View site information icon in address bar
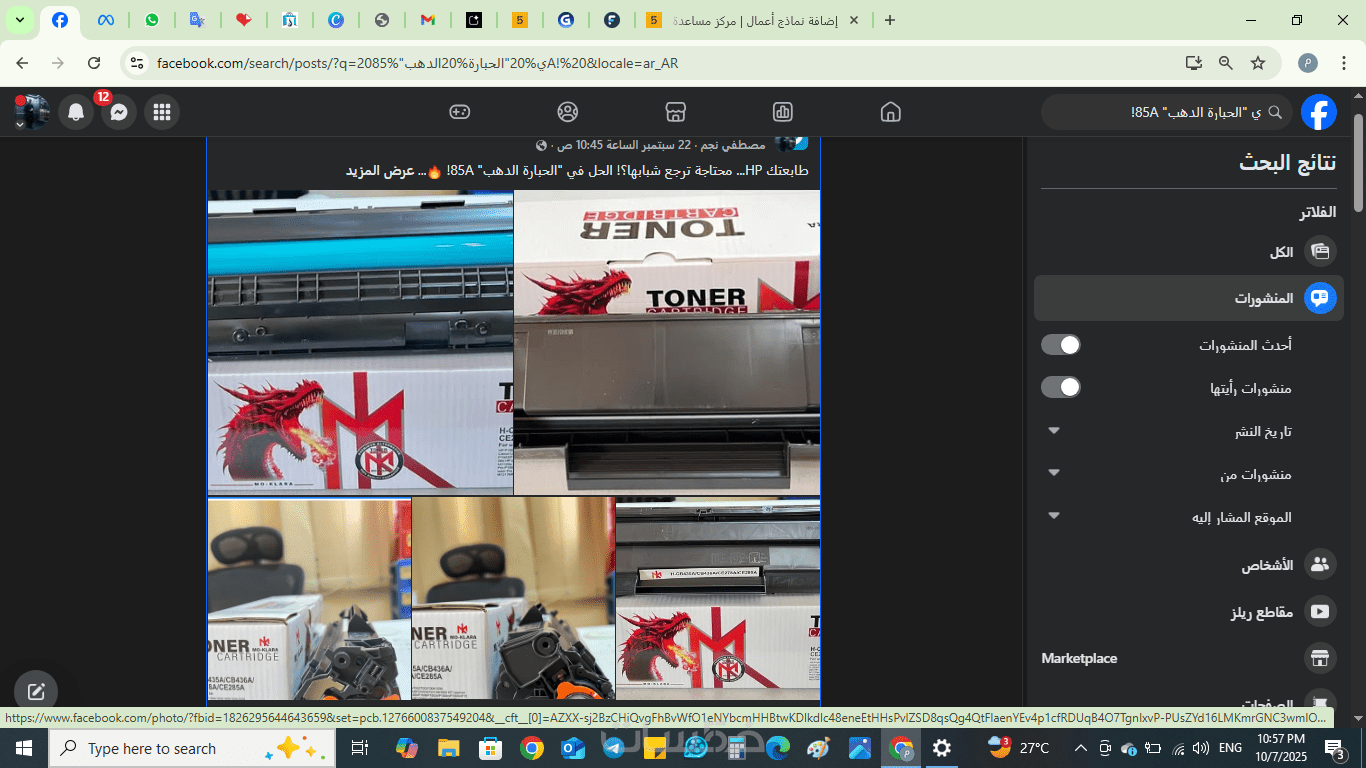This screenshot has width=1366, height=768. click(138, 63)
